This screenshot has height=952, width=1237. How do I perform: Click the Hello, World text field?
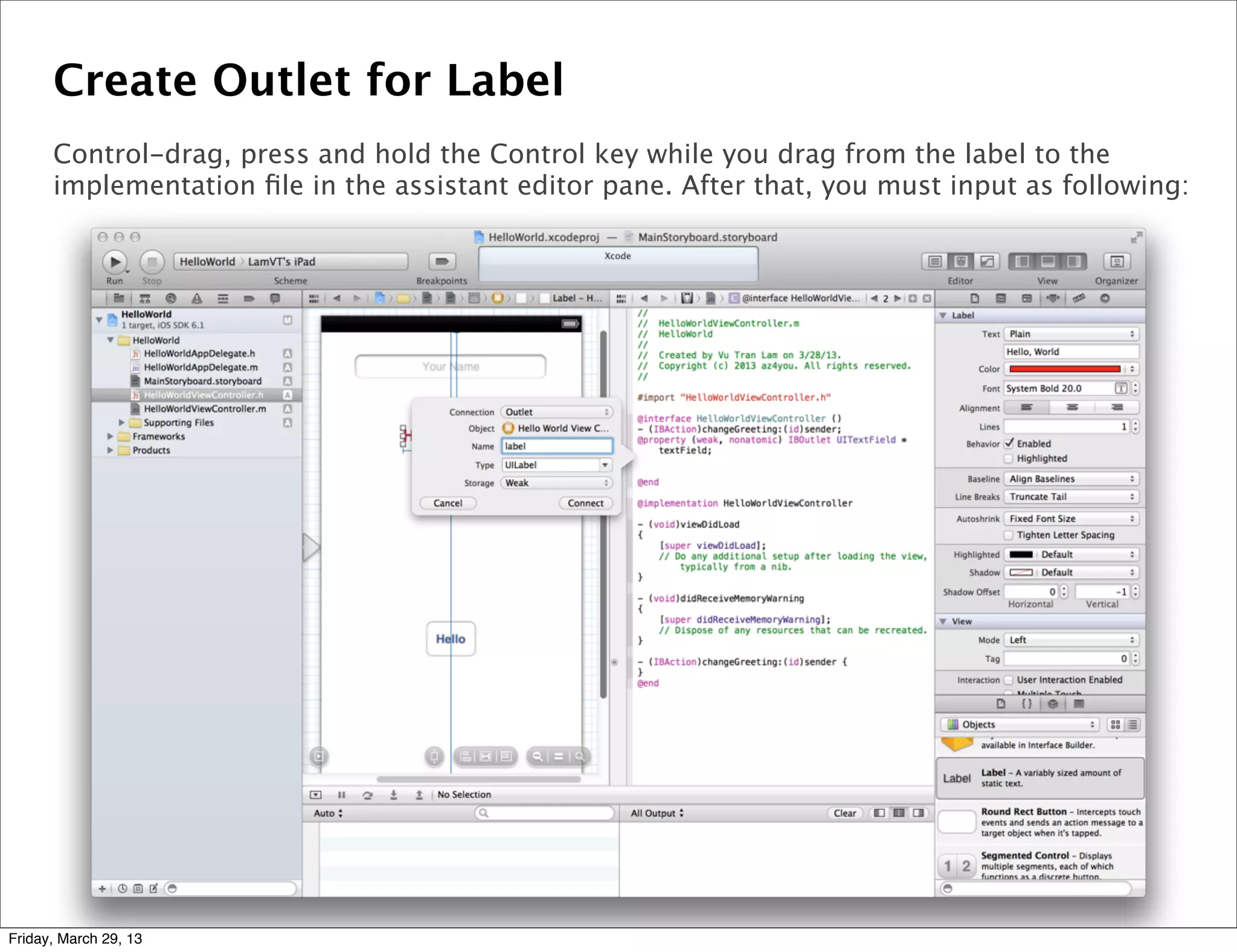point(1072,352)
